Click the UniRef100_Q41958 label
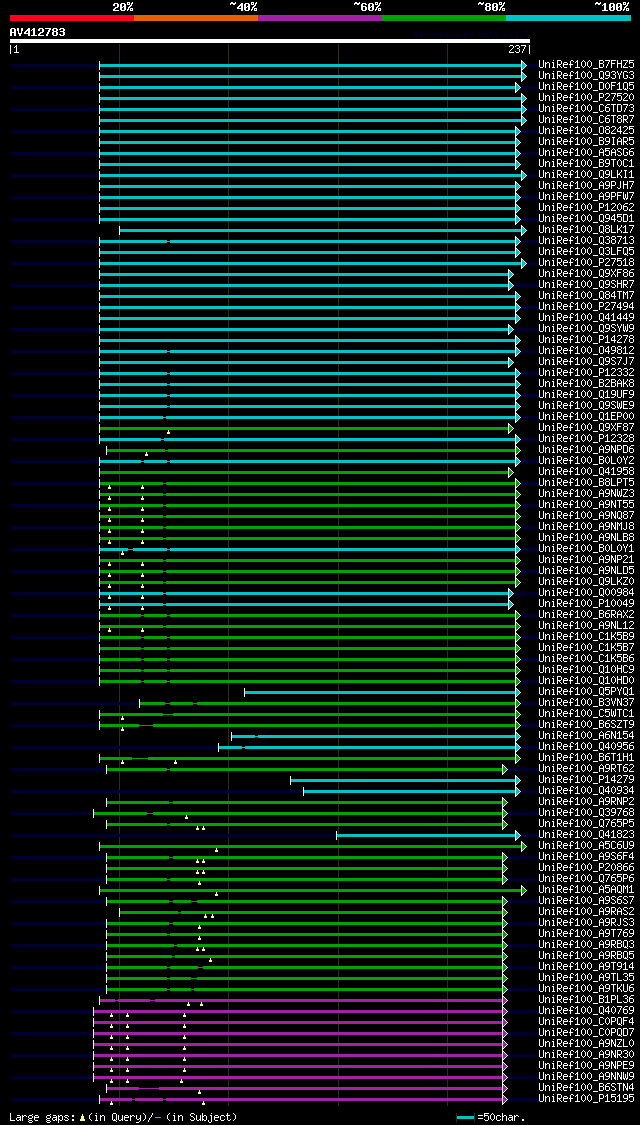 [x=586, y=472]
